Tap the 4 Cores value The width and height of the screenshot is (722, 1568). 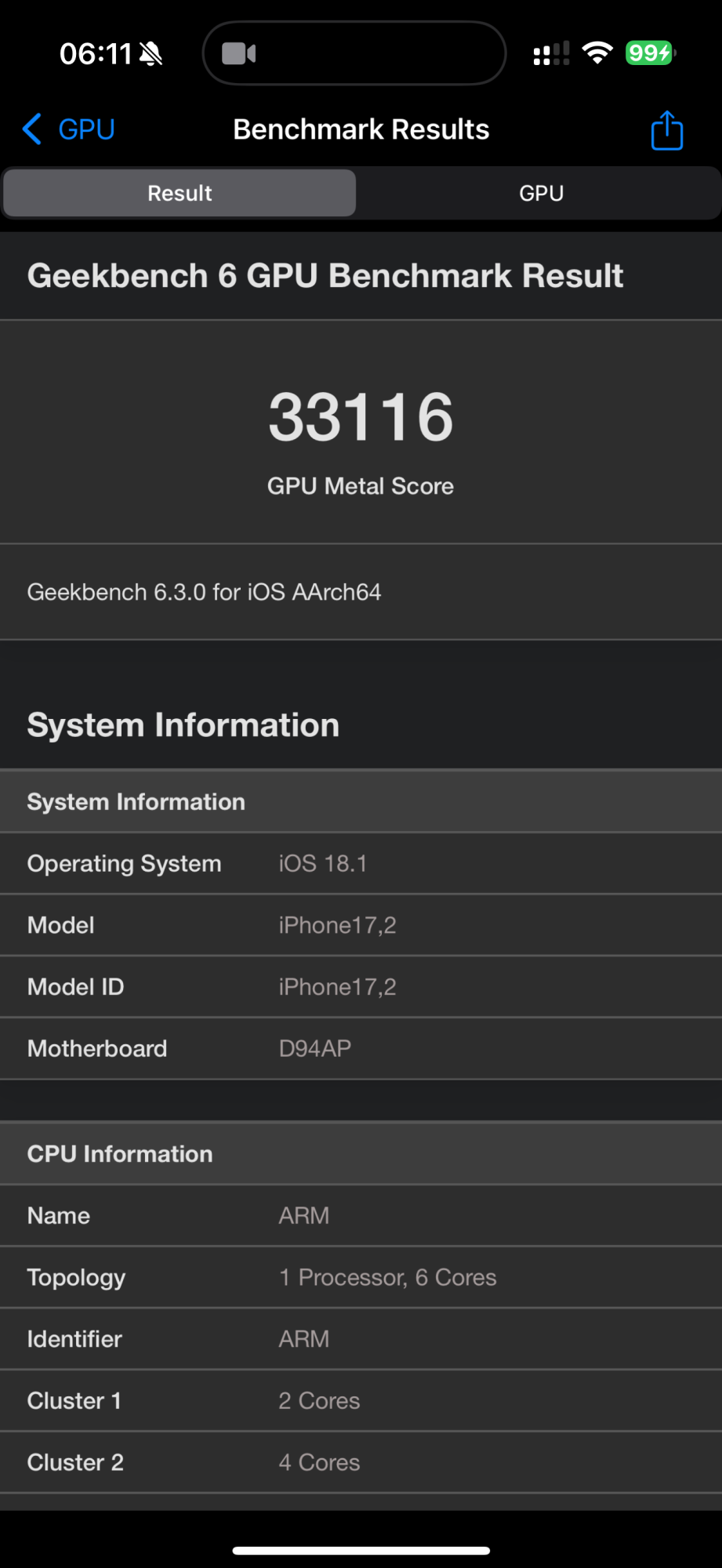coord(320,1462)
